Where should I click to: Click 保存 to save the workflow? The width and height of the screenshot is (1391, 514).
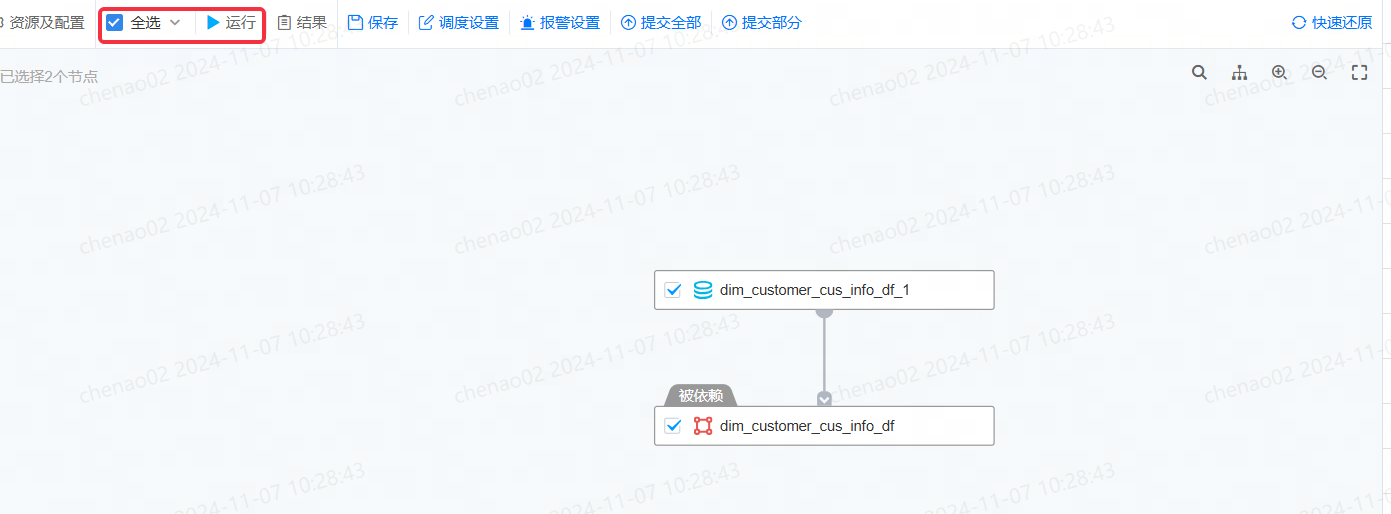click(373, 23)
